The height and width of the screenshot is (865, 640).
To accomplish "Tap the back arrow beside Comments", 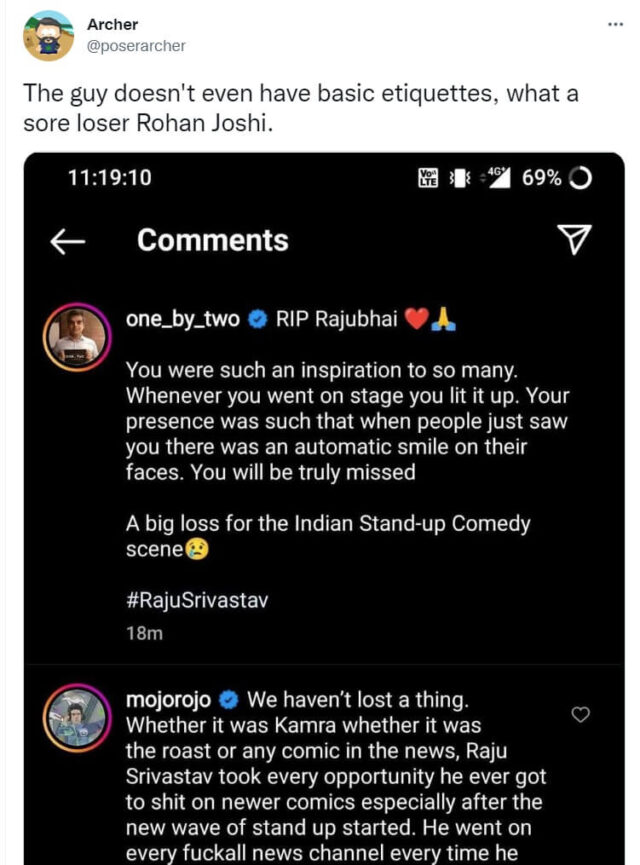I will click(68, 241).
